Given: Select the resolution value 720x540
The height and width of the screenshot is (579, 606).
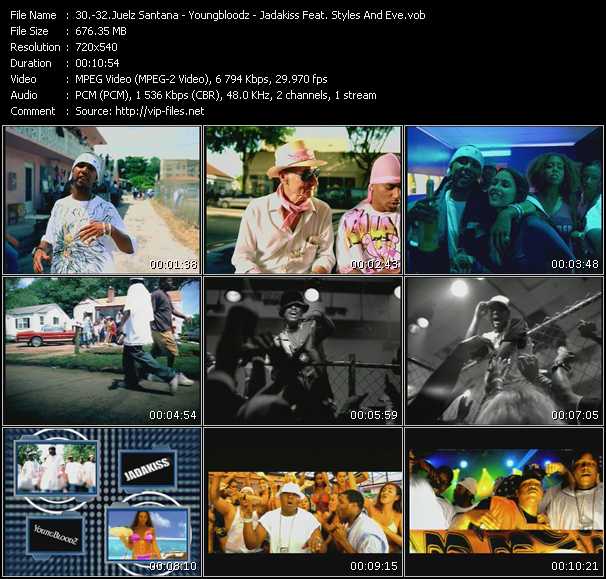Looking at the screenshot, I should (96, 47).
